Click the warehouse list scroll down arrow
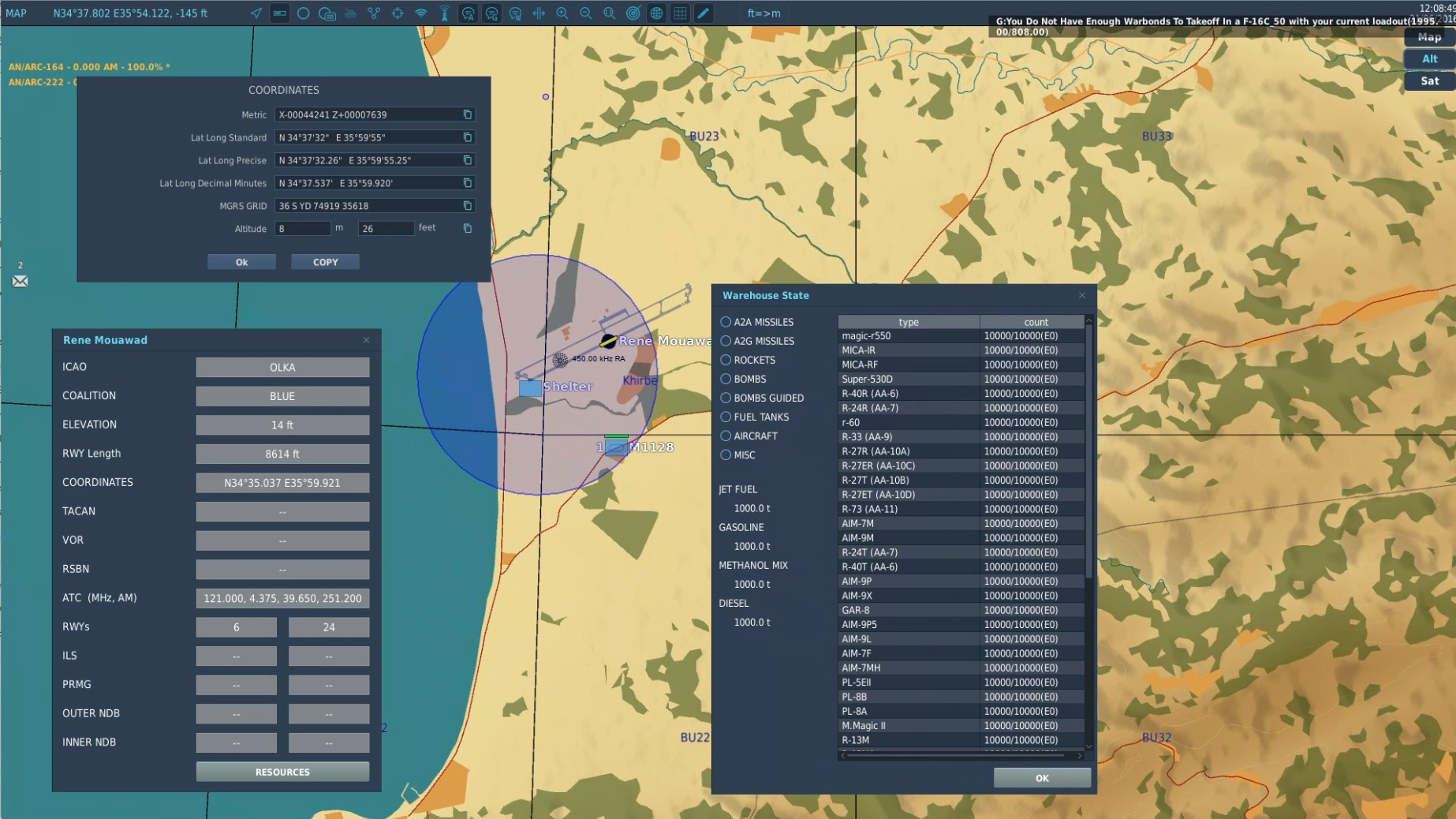1456x819 pixels. click(1089, 746)
